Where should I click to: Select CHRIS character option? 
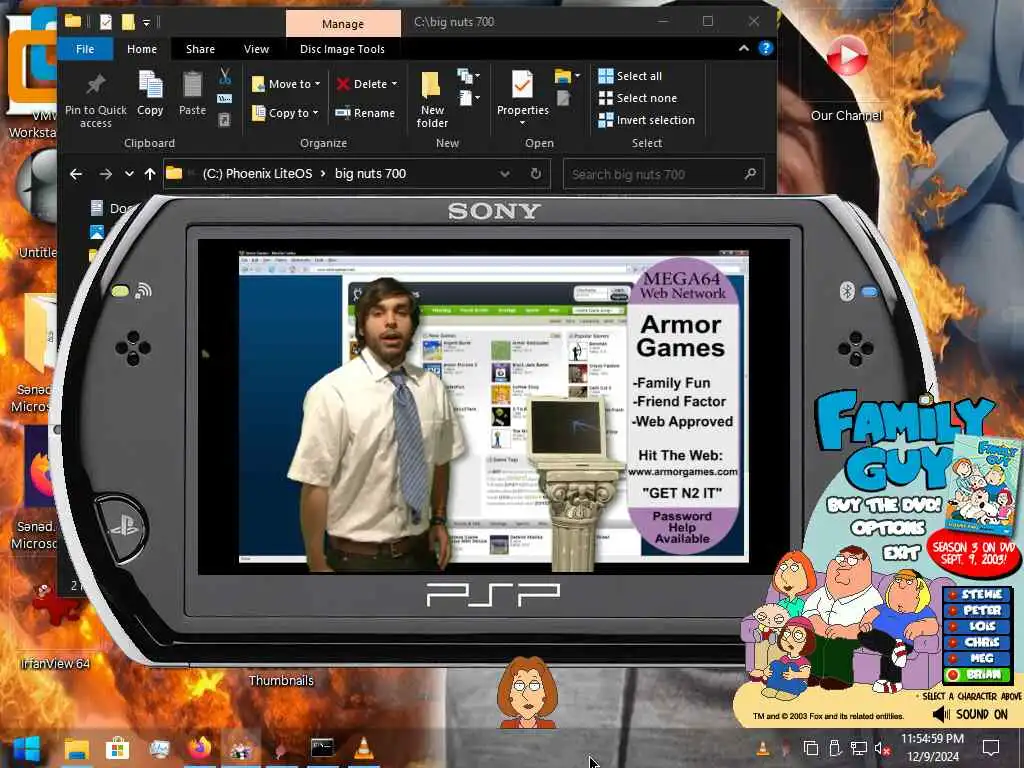click(x=977, y=642)
